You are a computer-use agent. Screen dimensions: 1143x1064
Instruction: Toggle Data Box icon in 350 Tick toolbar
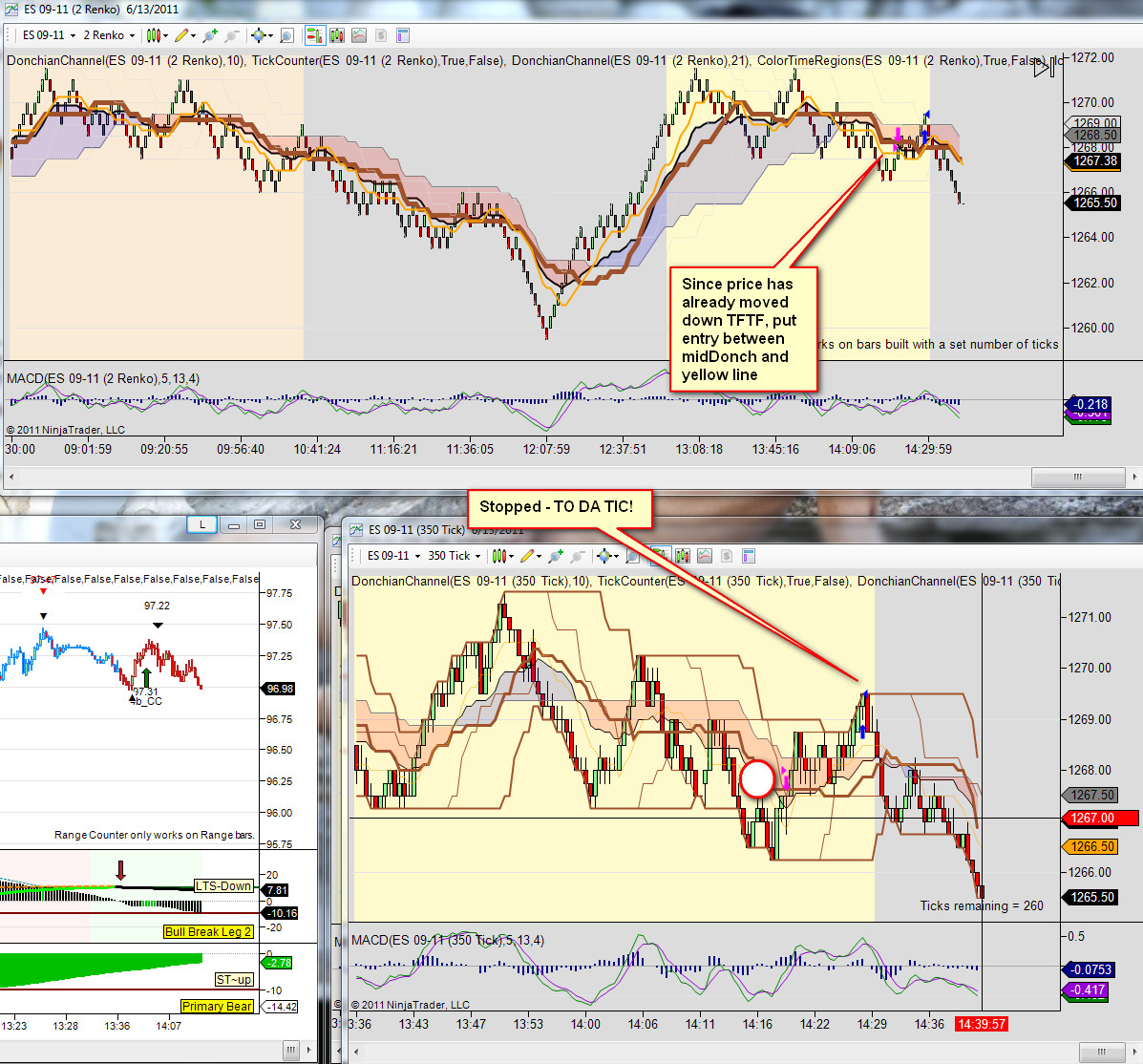pyautogui.click(x=748, y=556)
